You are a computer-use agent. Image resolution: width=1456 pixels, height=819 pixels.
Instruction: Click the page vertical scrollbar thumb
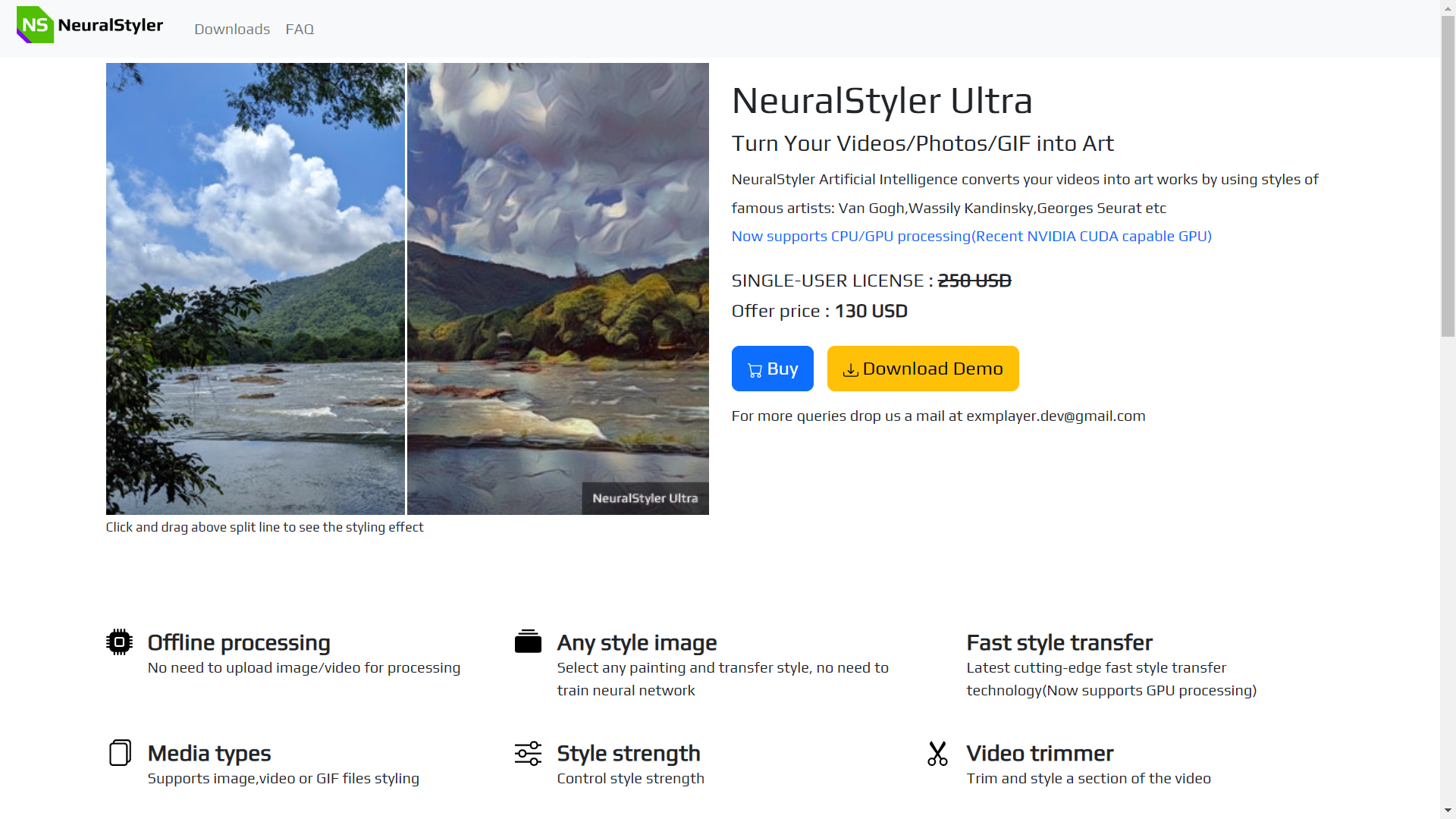[1448, 176]
